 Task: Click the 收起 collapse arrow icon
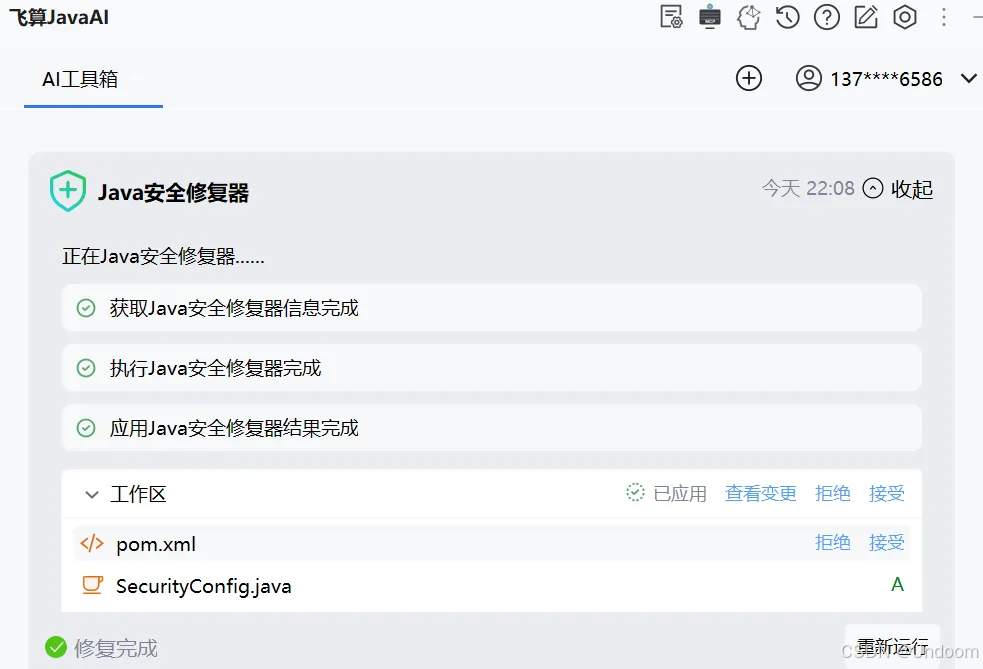[873, 188]
